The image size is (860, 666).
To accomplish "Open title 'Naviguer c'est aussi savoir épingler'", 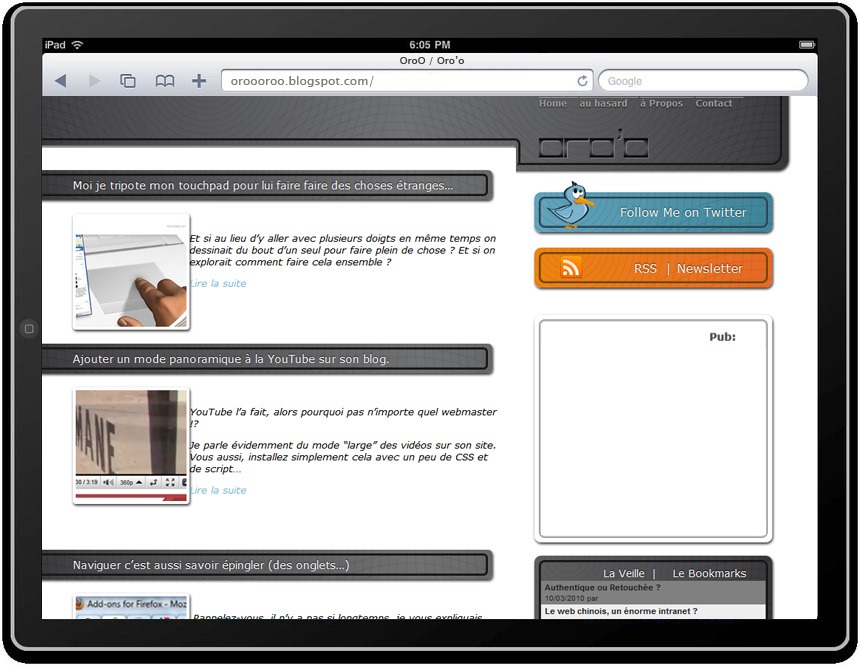I will [x=211, y=566].
